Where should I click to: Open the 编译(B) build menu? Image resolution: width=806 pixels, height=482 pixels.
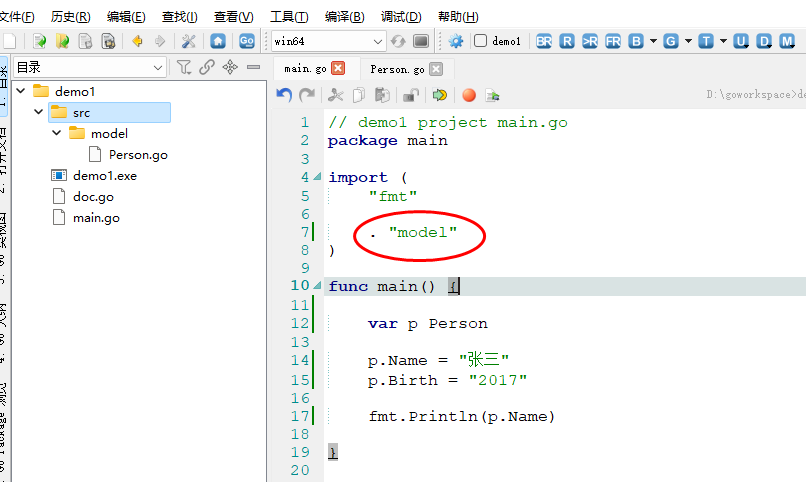tap(344, 17)
